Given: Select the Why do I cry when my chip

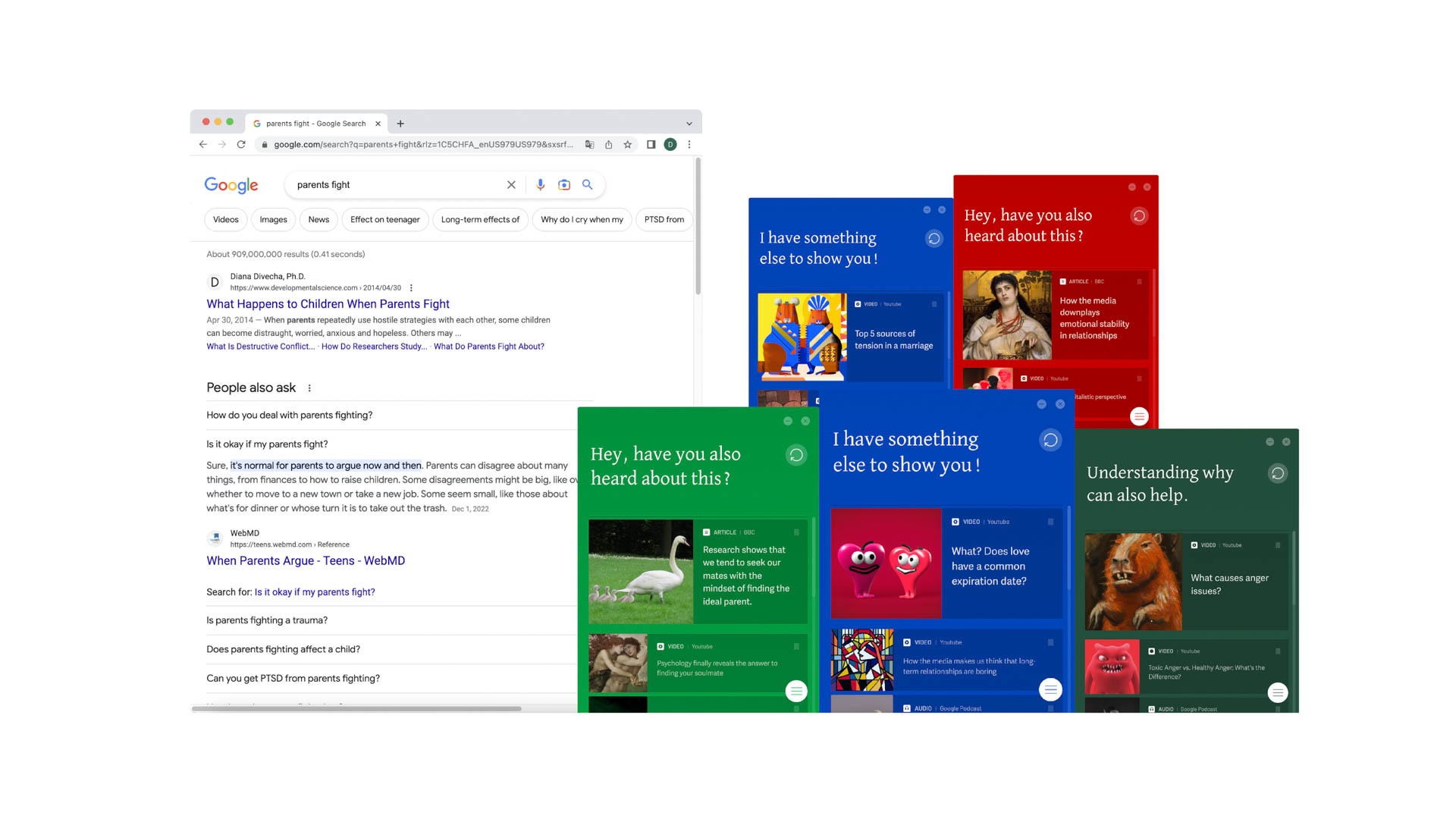Looking at the screenshot, I should pos(582,219).
